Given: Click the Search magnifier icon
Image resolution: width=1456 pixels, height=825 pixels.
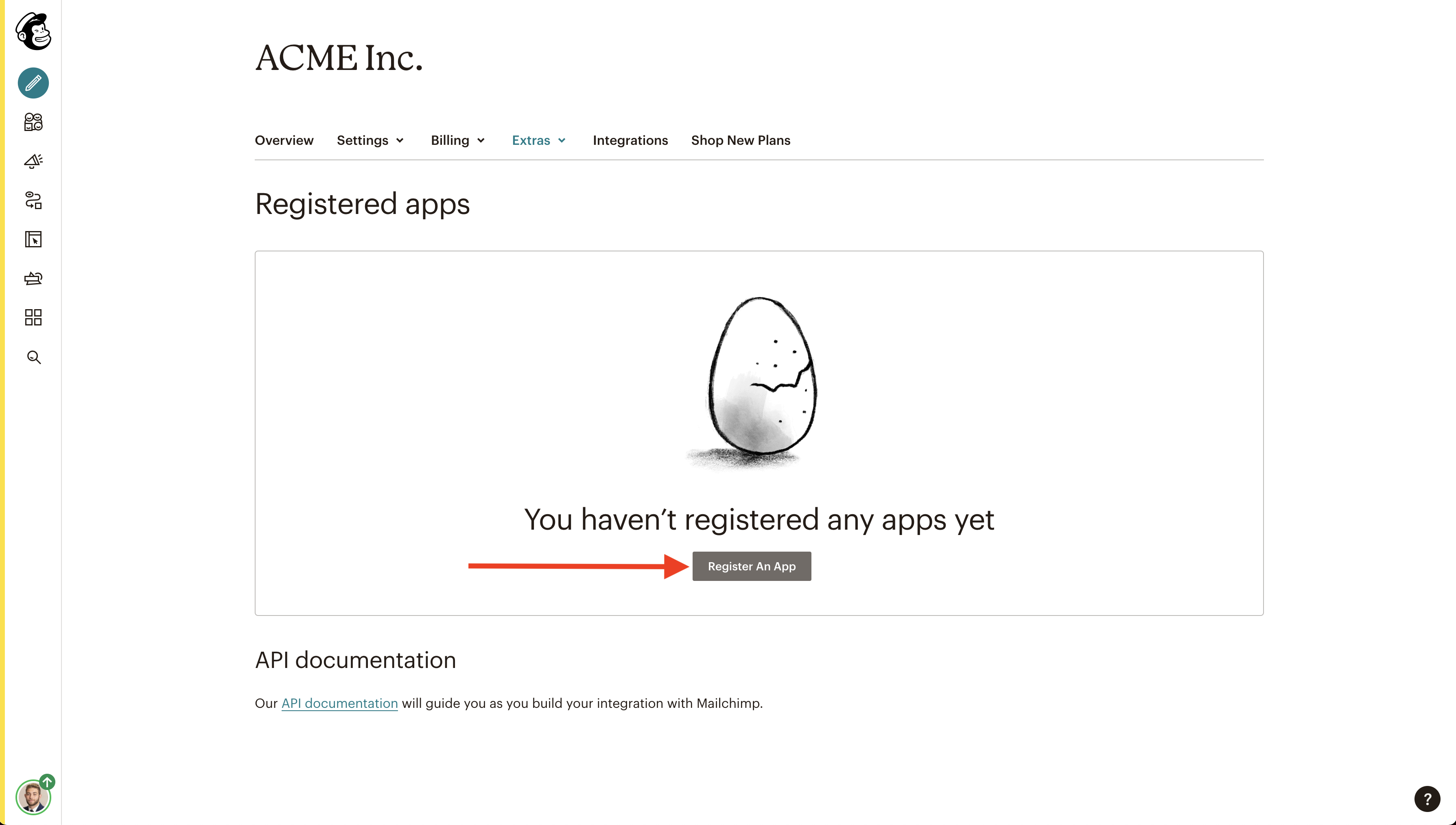Looking at the screenshot, I should 34,357.
